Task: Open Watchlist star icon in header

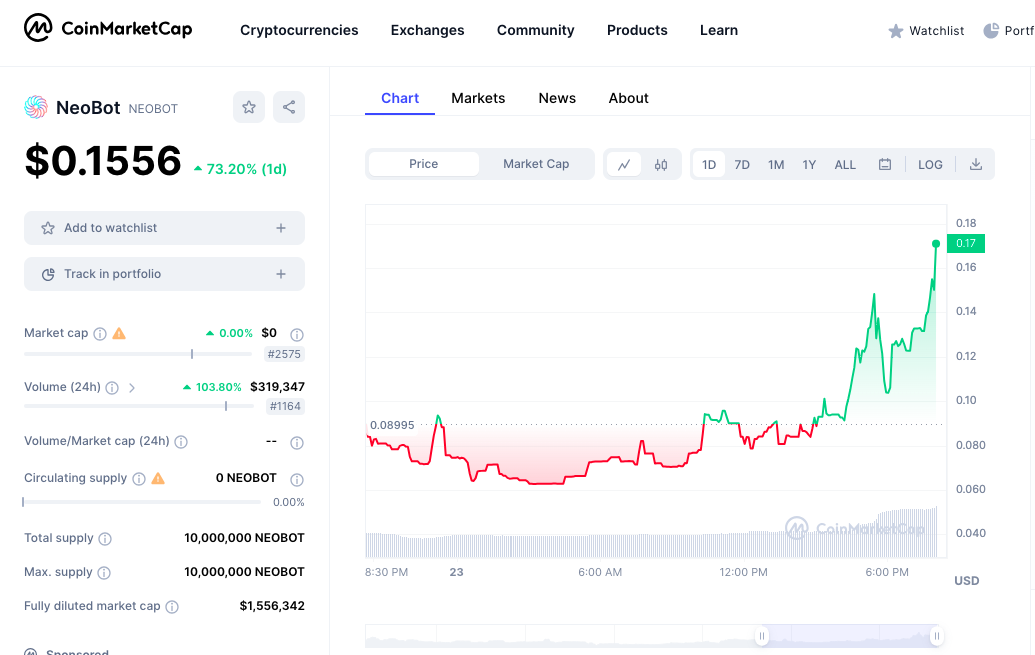Action: [x=896, y=31]
